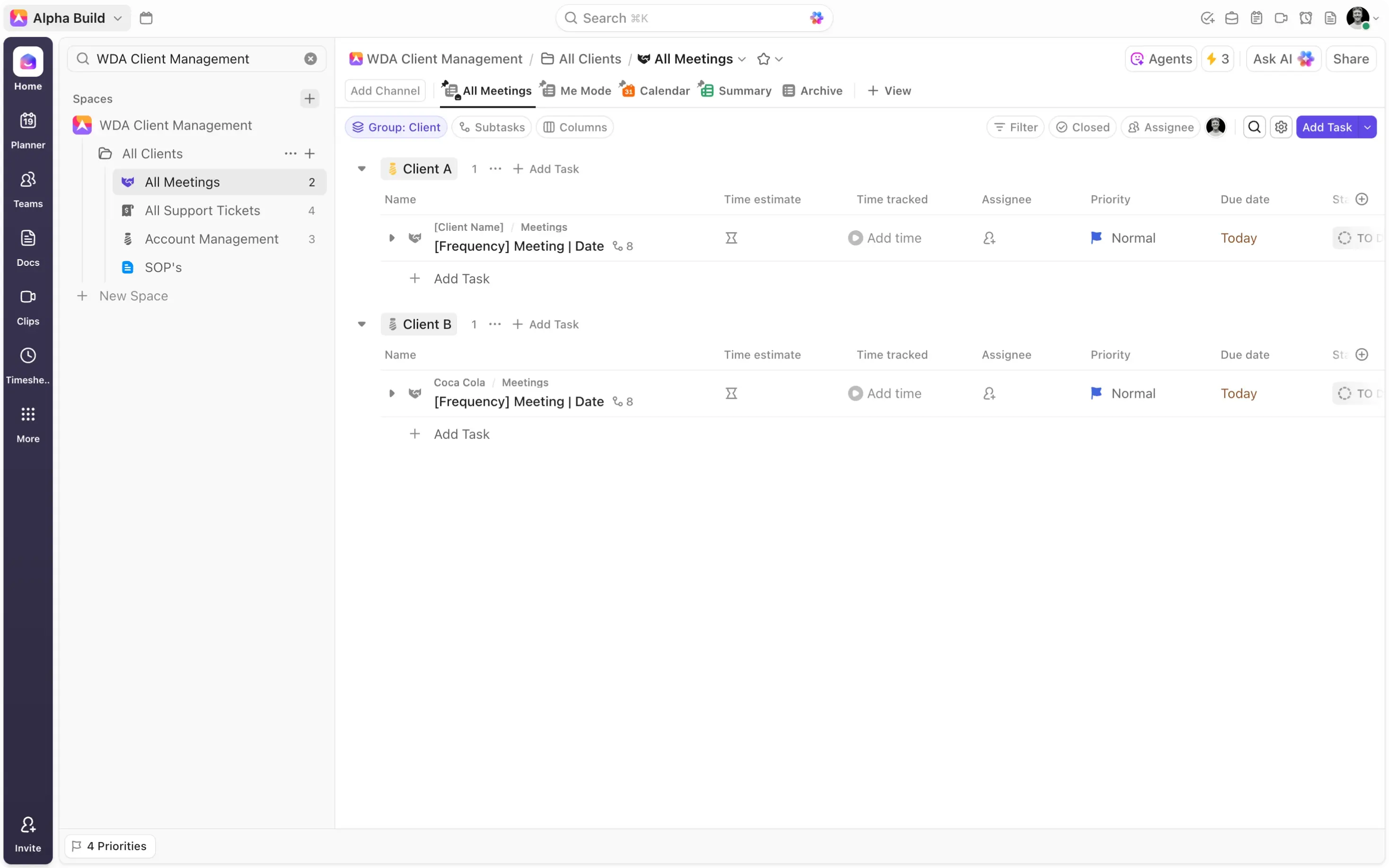This screenshot has height=868, width=1389.
Task: Open Add Task dropdown arrow
Action: click(1368, 127)
